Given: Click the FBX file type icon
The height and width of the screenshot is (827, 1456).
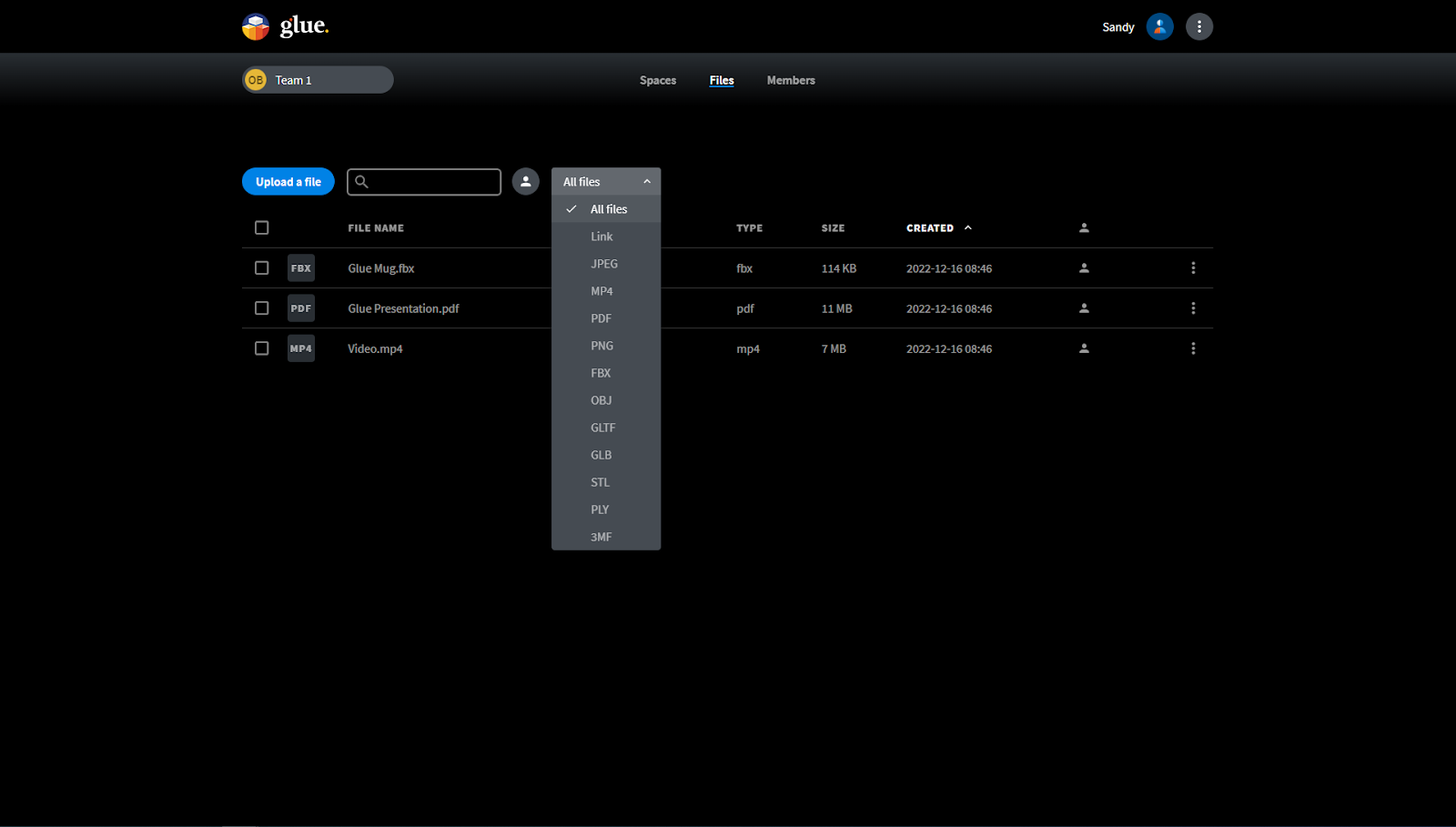Looking at the screenshot, I should pos(301,268).
